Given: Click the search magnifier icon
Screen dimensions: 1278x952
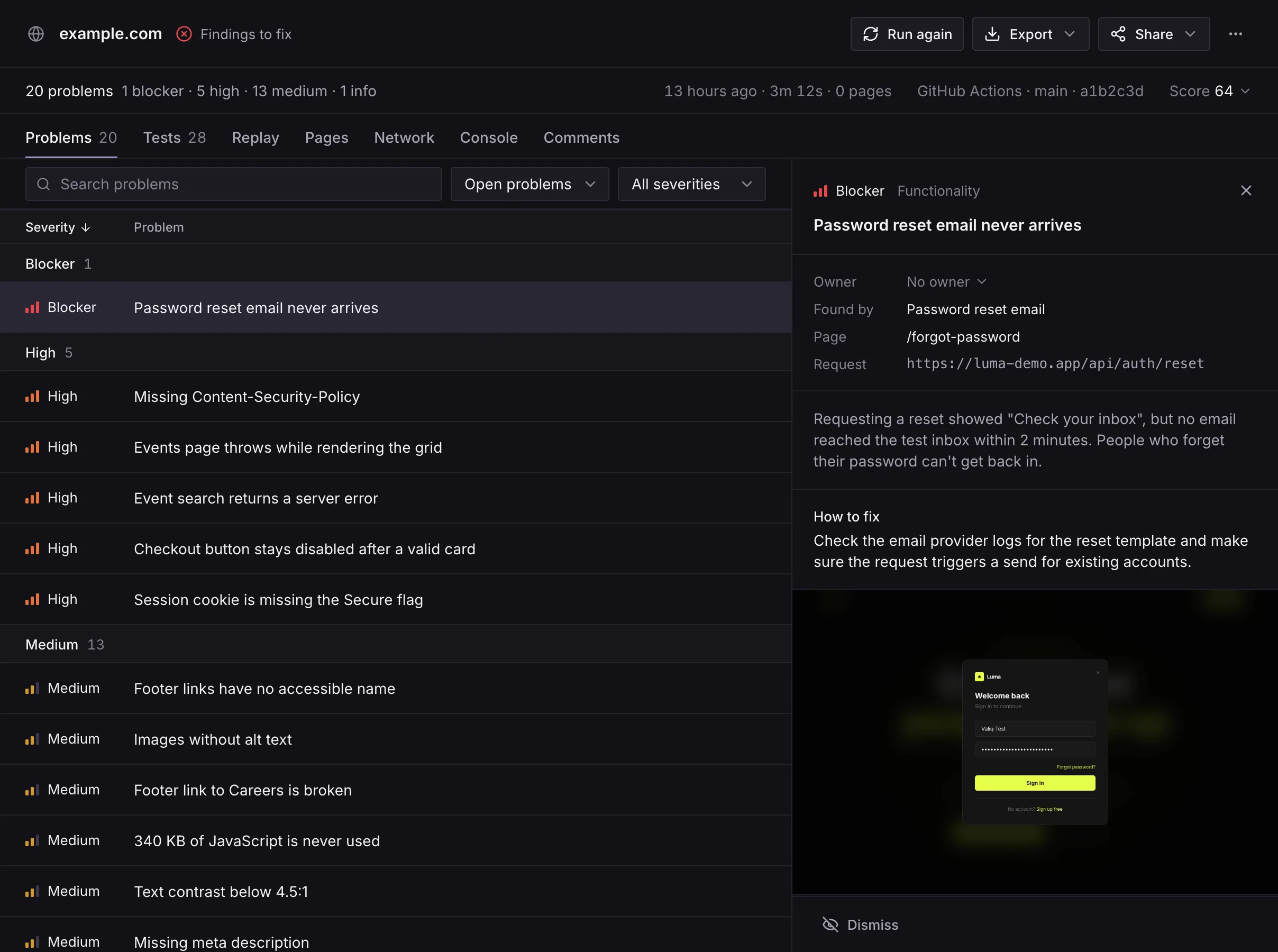Looking at the screenshot, I should (x=43, y=185).
